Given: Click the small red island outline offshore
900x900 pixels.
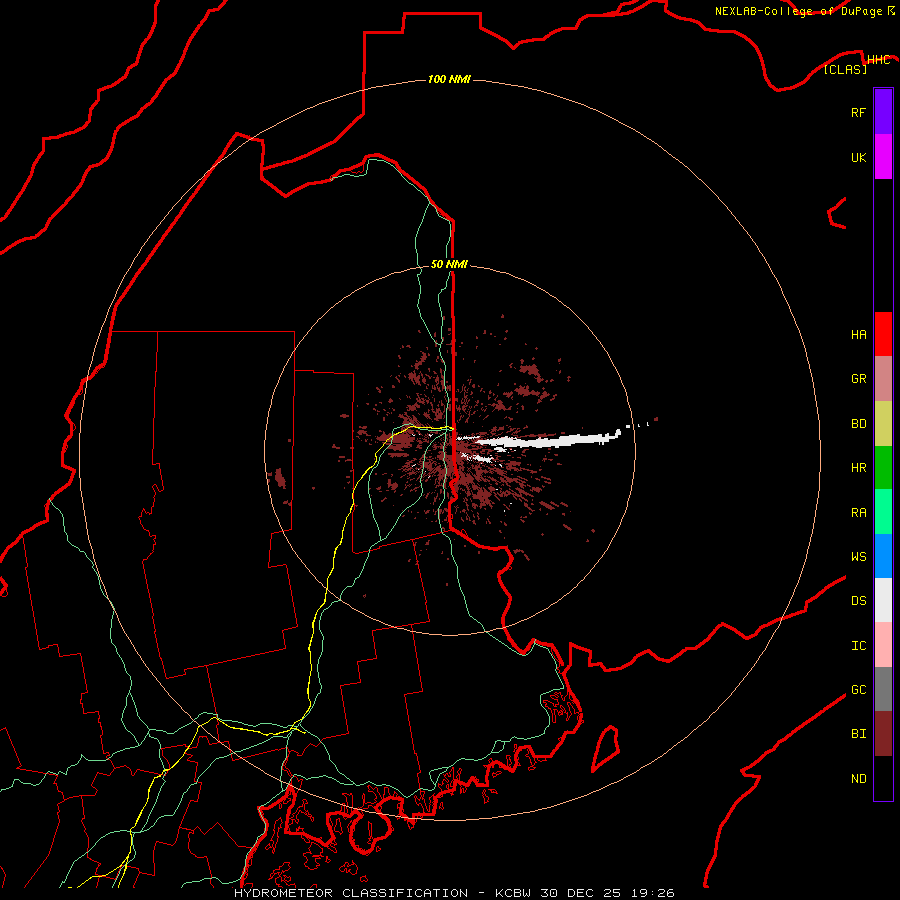Looking at the screenshot, I should click(606, 748).
